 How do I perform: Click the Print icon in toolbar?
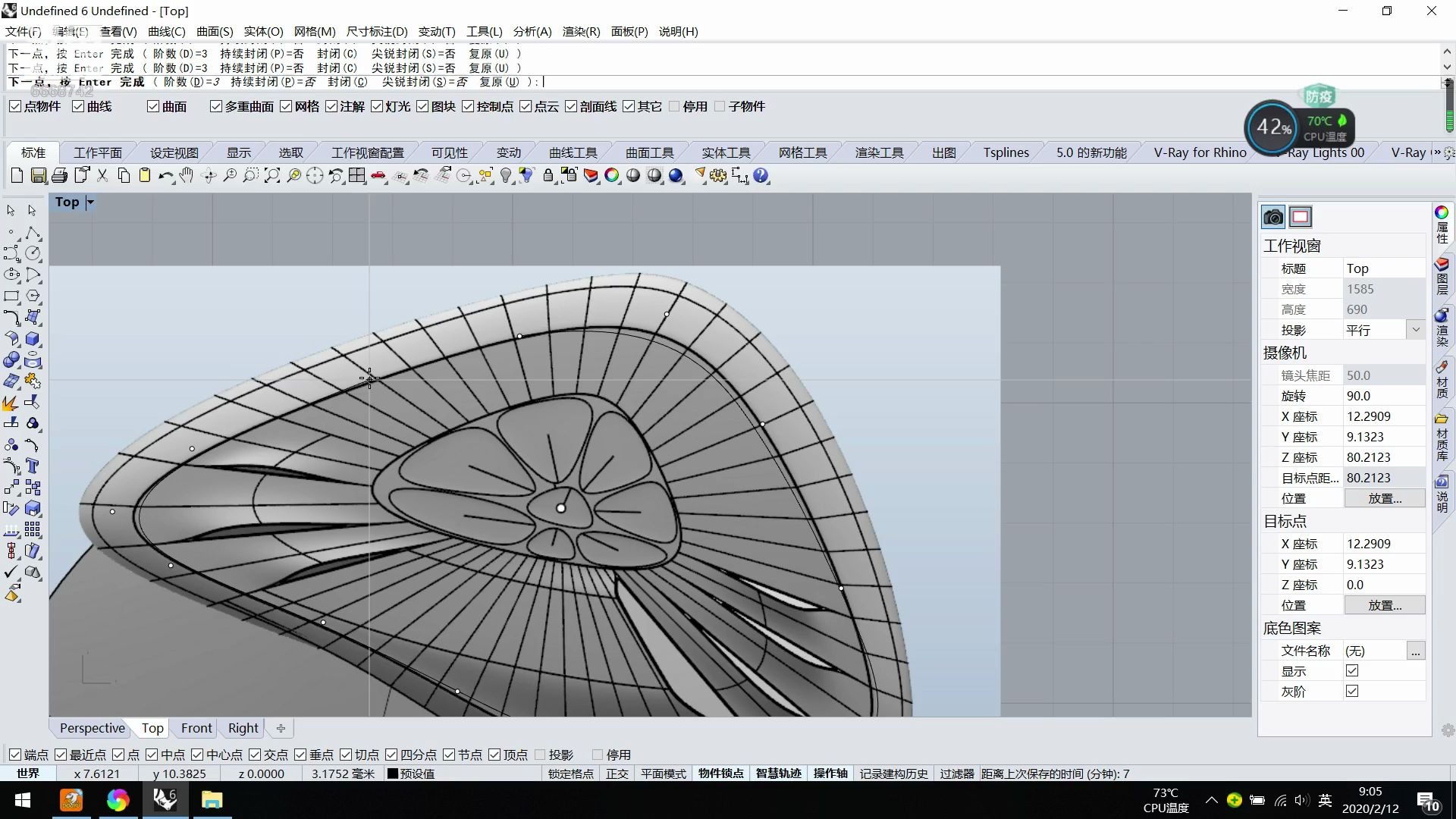pyautogui.click(x=60, y=176)
